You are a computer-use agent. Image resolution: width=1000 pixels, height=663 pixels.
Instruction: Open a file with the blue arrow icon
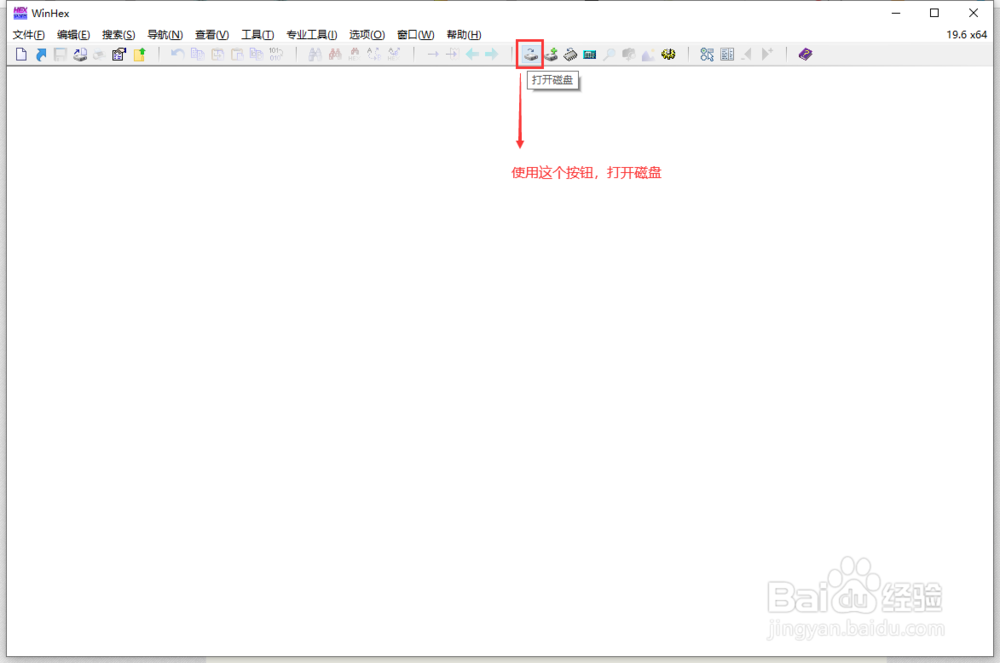pos(41,55)
